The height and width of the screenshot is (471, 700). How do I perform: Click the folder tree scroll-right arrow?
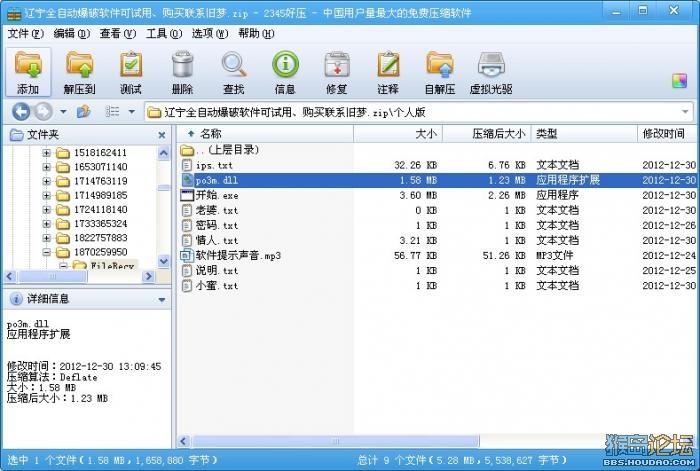point(149,277)
